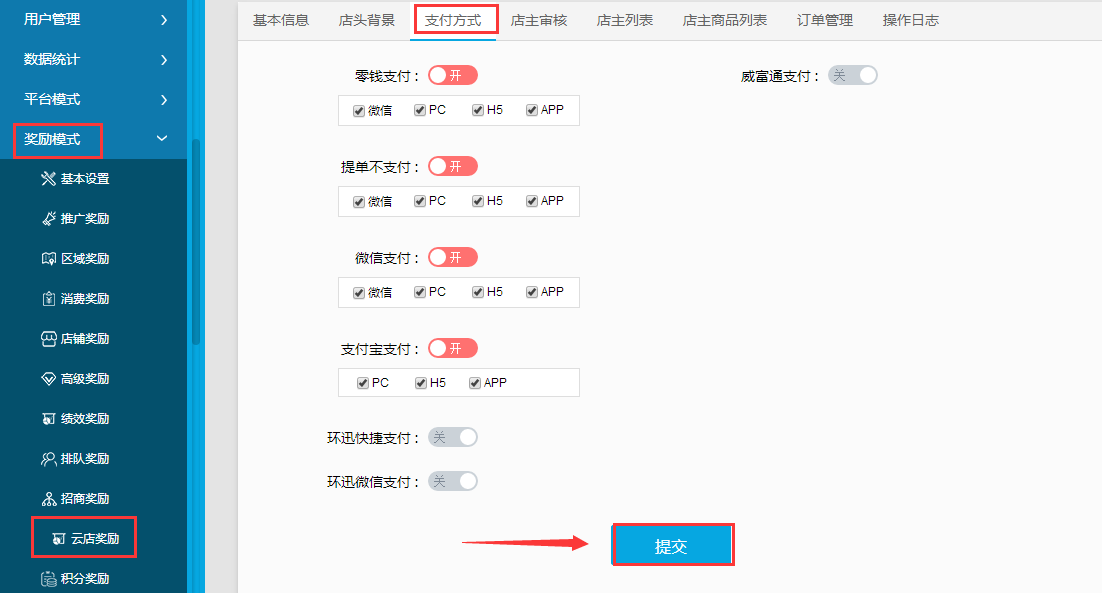
Task: Open 云店奖励 in the sidebar
Action: click(x=84, y=538)
